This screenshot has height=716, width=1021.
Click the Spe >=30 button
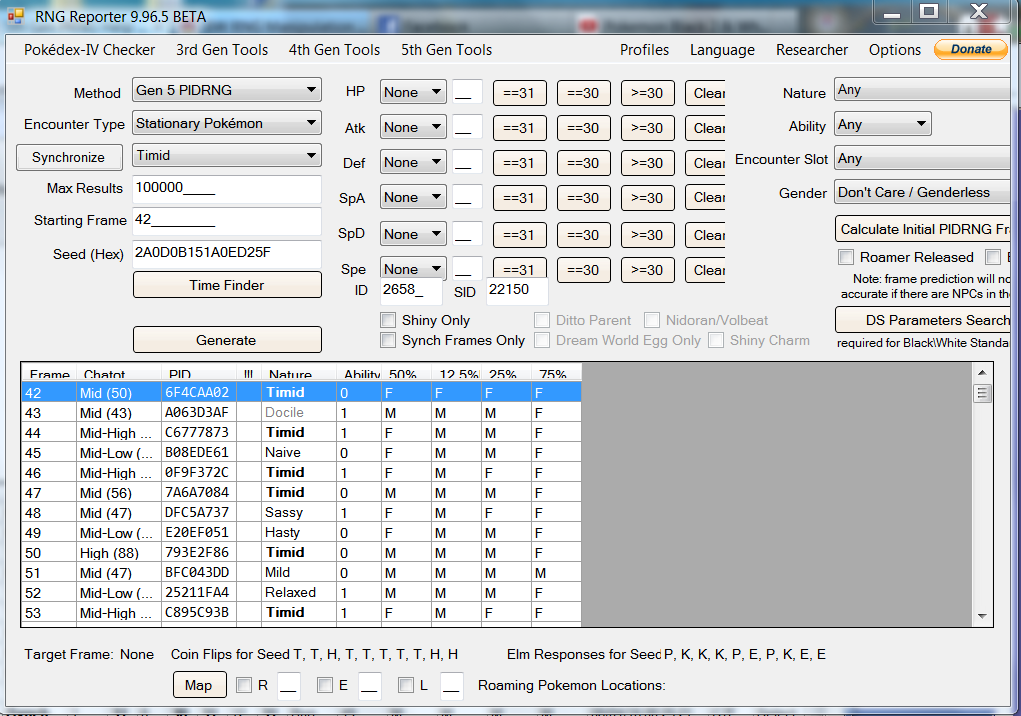click(647, 269)
